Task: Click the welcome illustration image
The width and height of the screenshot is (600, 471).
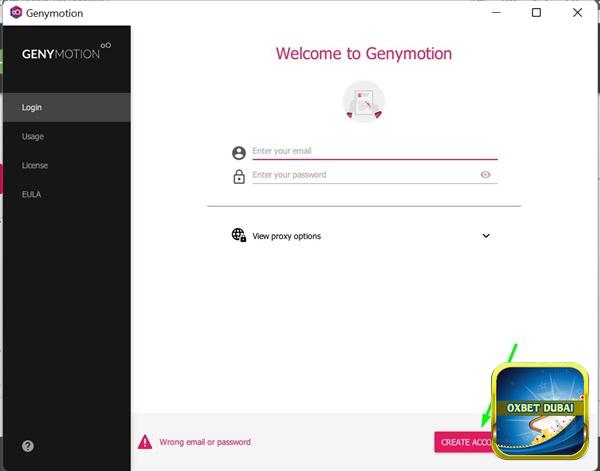Action: click(364, 101)
